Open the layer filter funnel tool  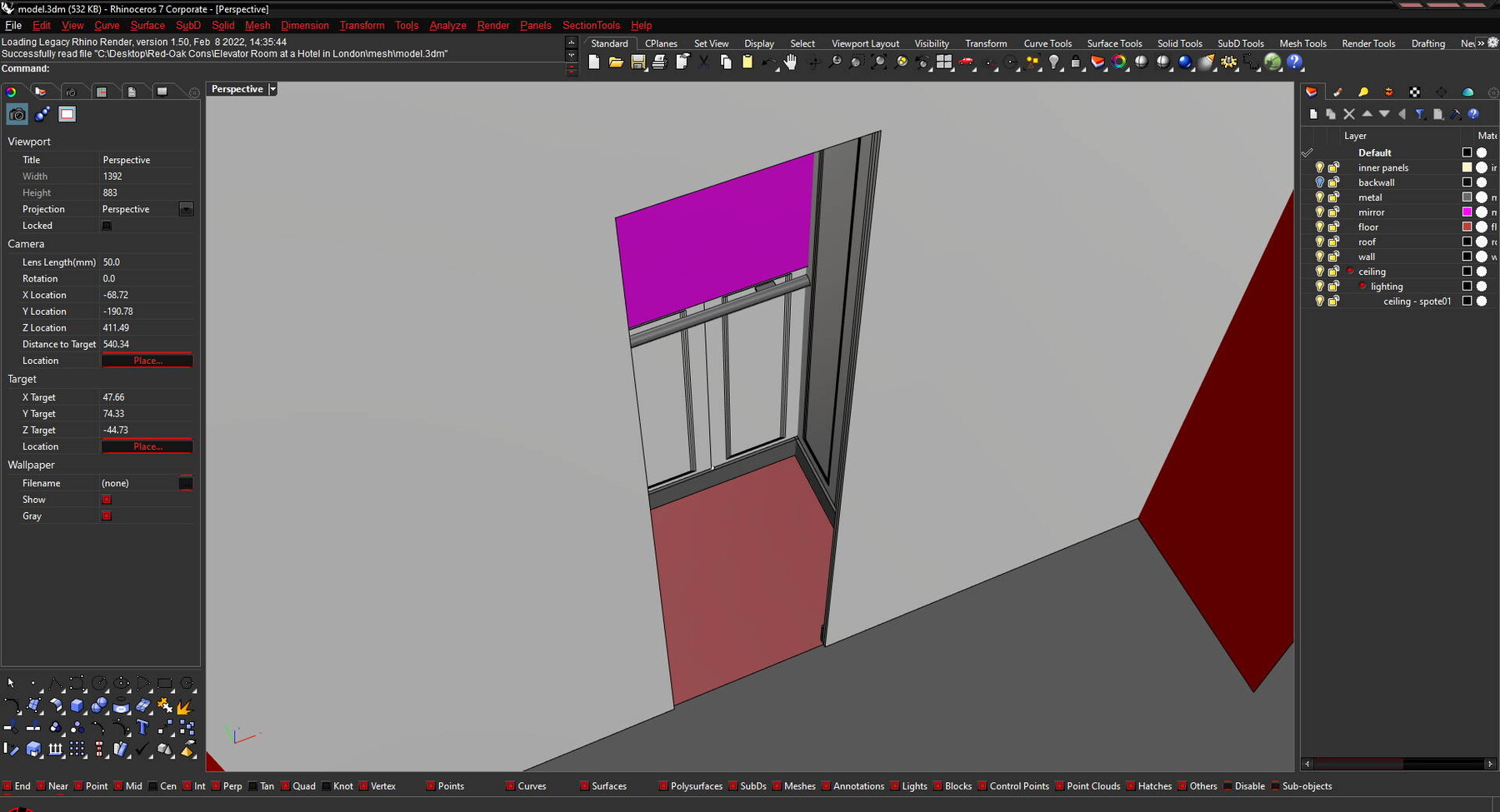point(1421,114)
